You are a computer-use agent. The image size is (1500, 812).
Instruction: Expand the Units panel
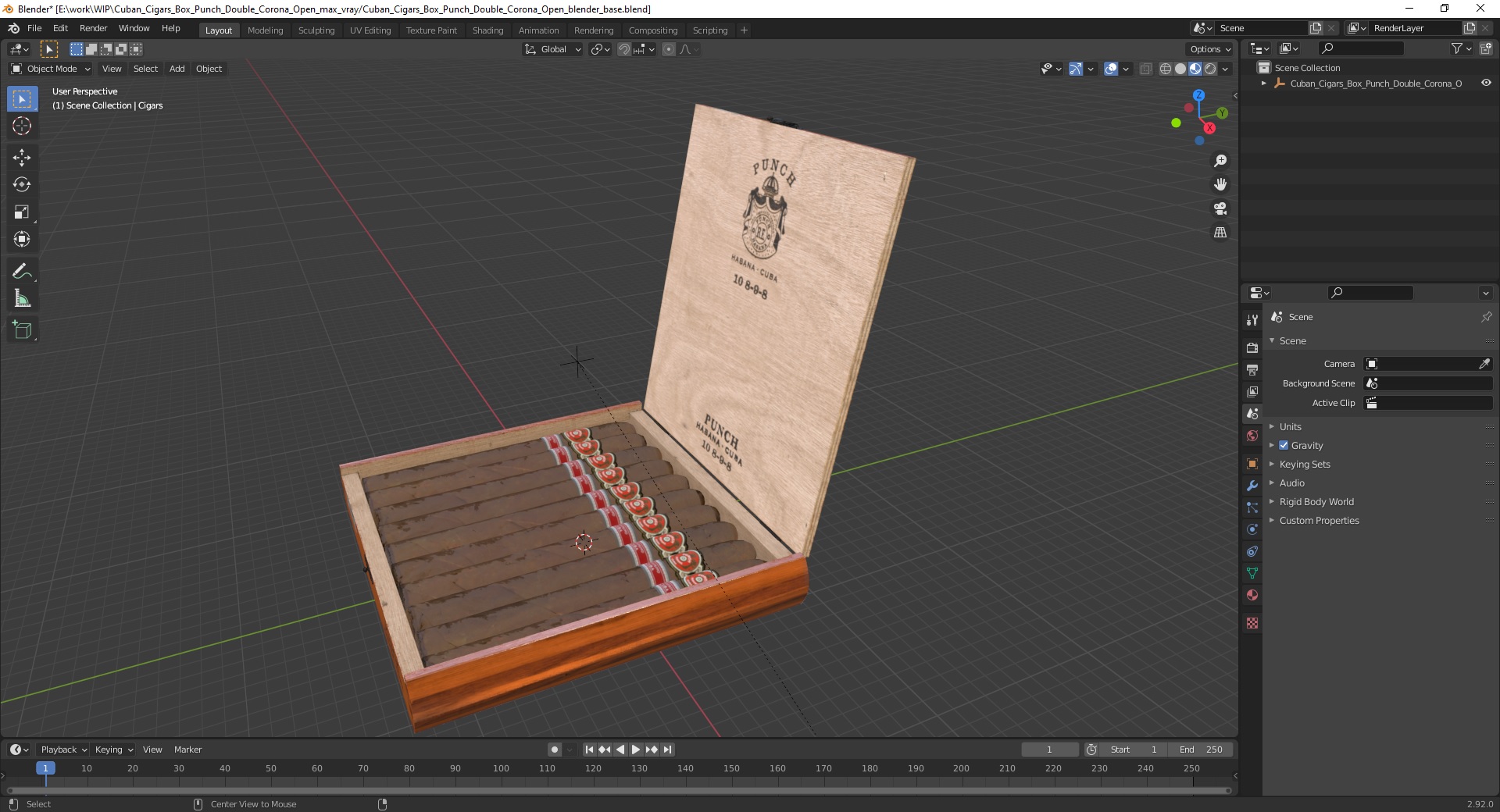pyautogui.click(x=1290, y=426)
